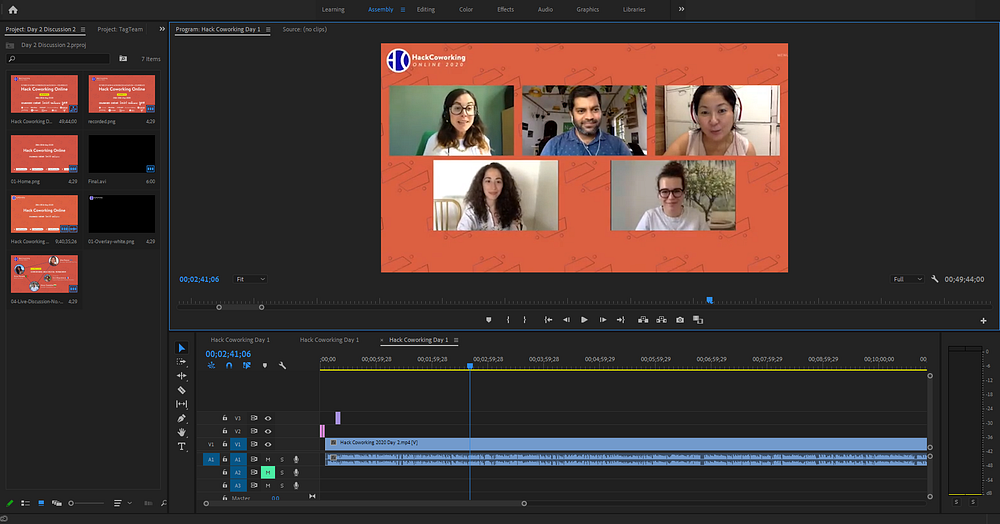Solo audio track A1
Image resolution: width=1000 pixels, height=524 pixels.
tap(282, 459)
